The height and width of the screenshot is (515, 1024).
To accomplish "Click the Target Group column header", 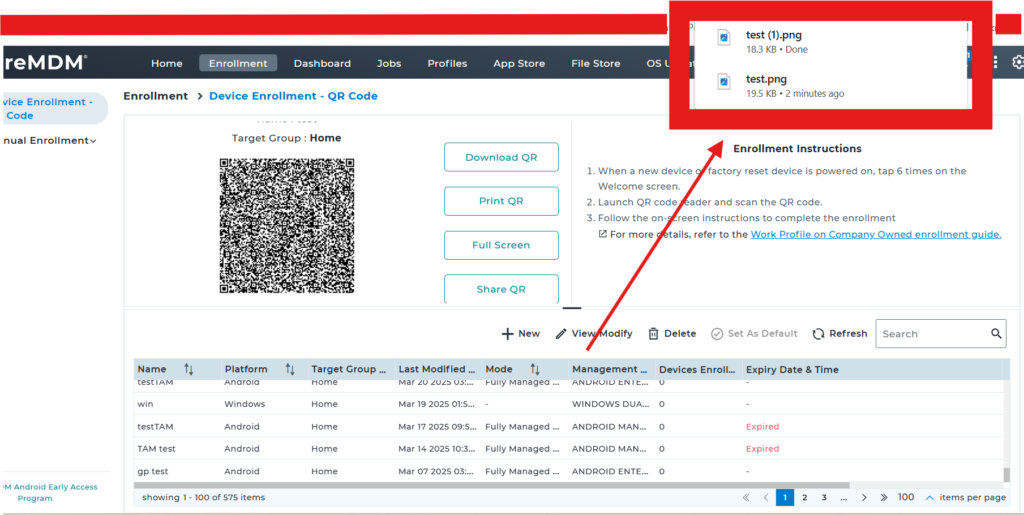I will pos(349,369).
